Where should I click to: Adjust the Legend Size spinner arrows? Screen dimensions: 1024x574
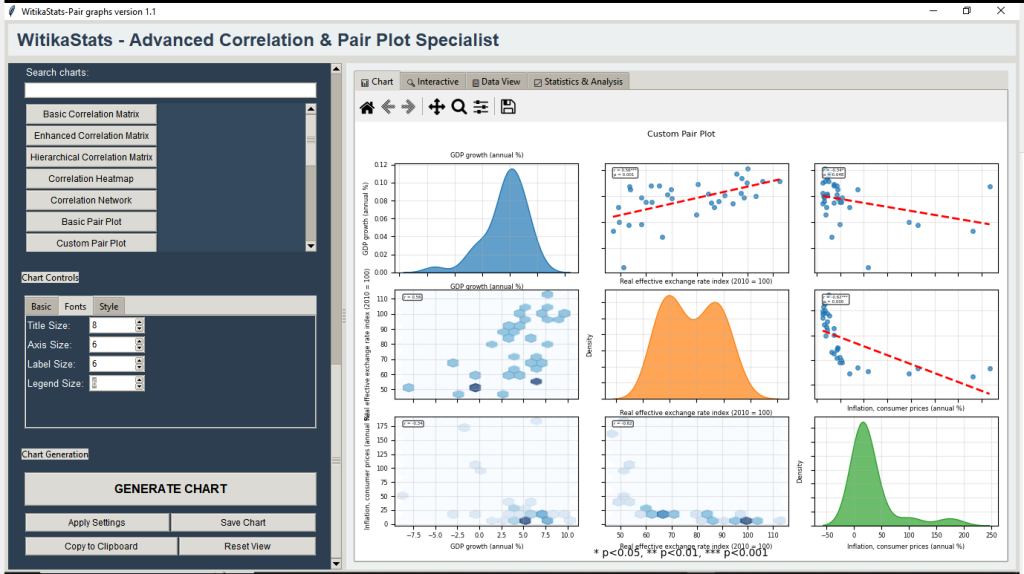[x=139, y=383]
